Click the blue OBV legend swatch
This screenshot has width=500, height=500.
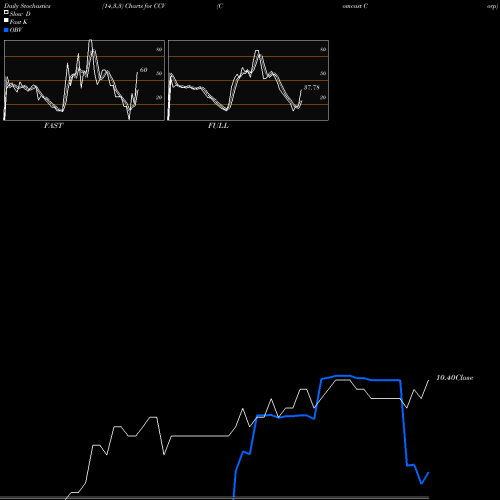pos(6,30)
